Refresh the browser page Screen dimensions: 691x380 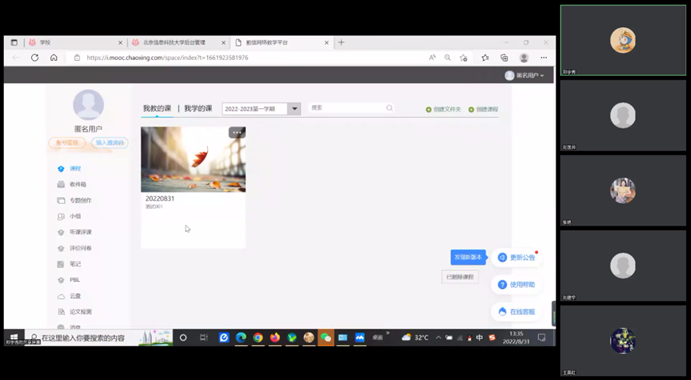pos(35,57)
